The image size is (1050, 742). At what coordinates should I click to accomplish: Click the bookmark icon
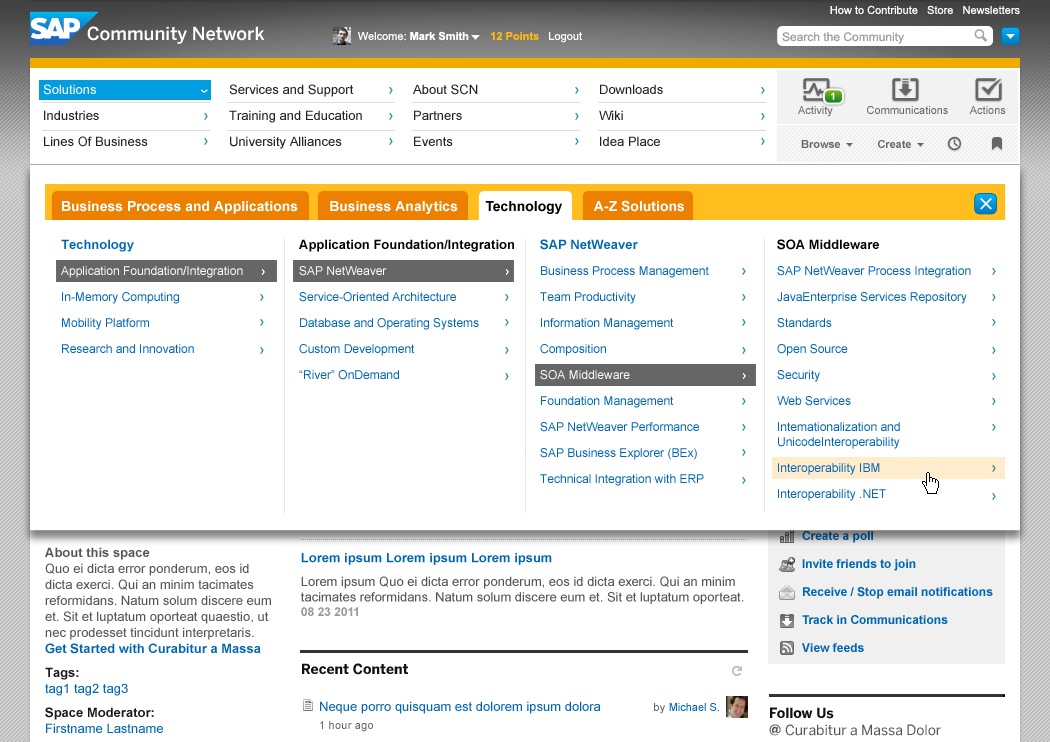996,144
